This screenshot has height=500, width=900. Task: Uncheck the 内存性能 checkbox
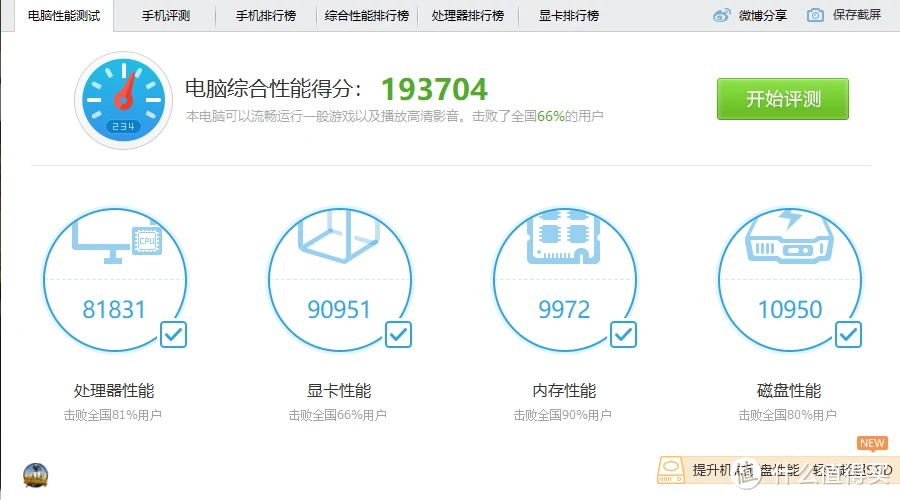[623, 334]
